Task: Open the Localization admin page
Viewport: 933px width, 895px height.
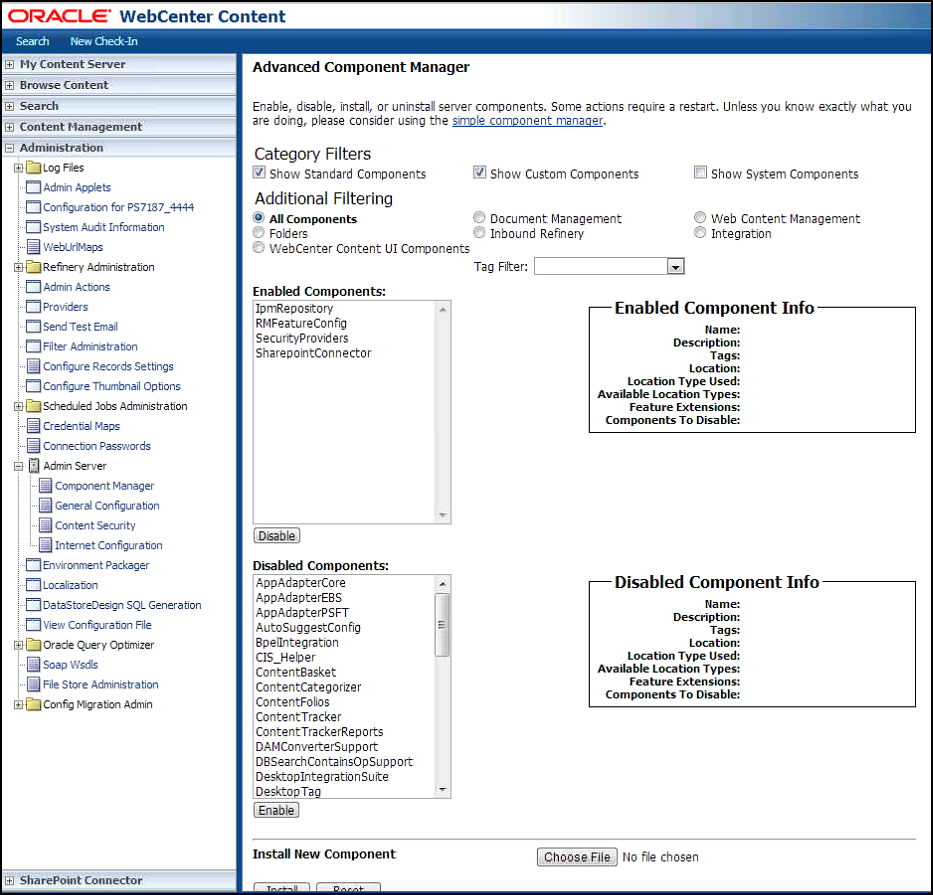Action: pyautogui.click(x=70, y=585)
